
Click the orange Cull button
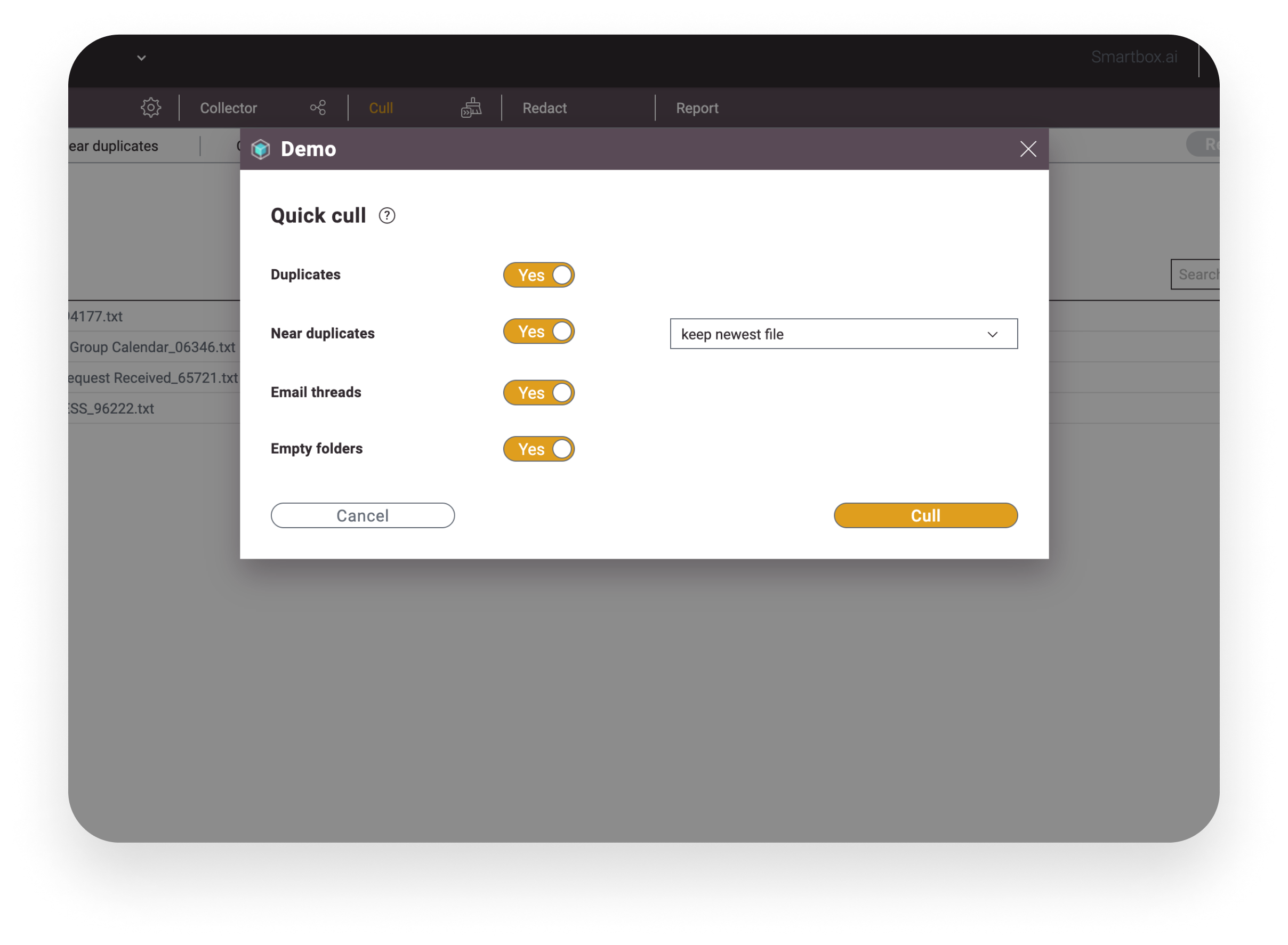pos(925,515)
